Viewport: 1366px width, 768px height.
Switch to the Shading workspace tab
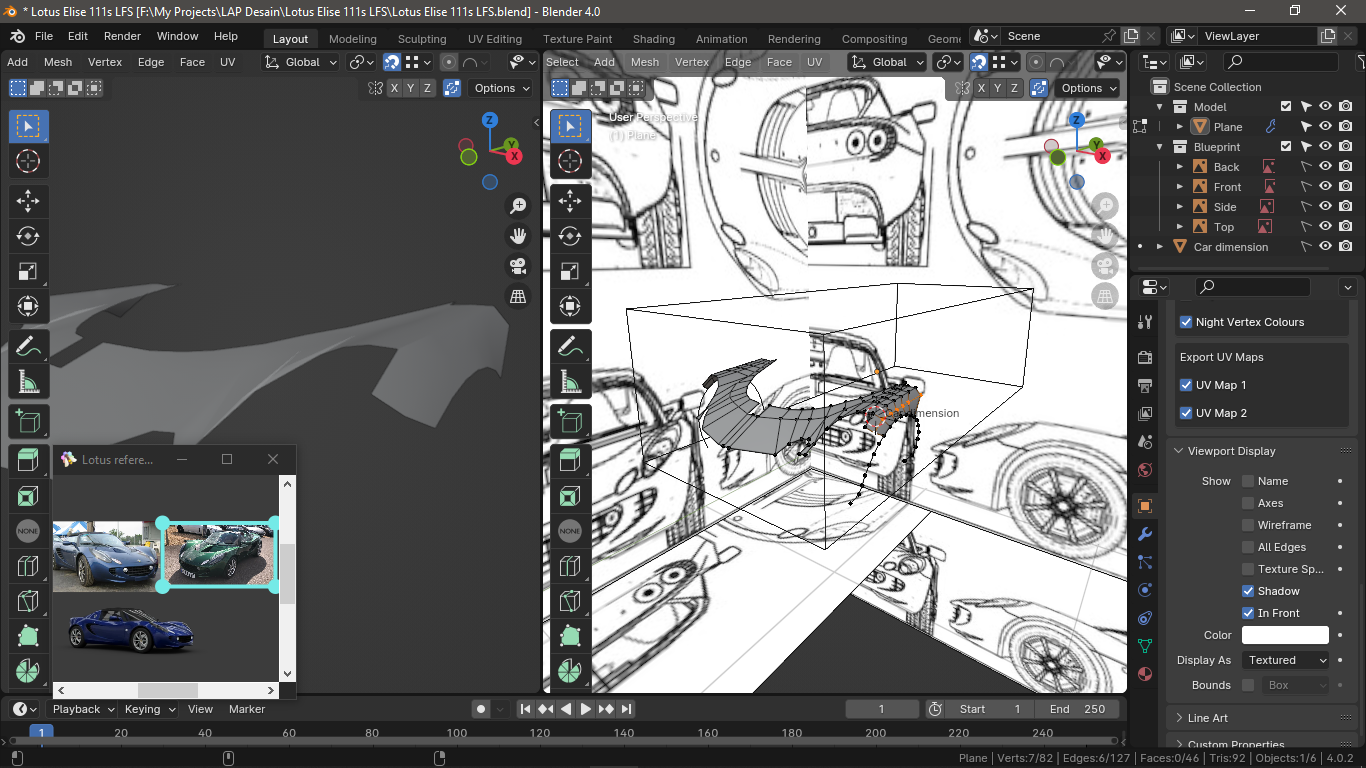pyautogui.click(x=654, y=39)
